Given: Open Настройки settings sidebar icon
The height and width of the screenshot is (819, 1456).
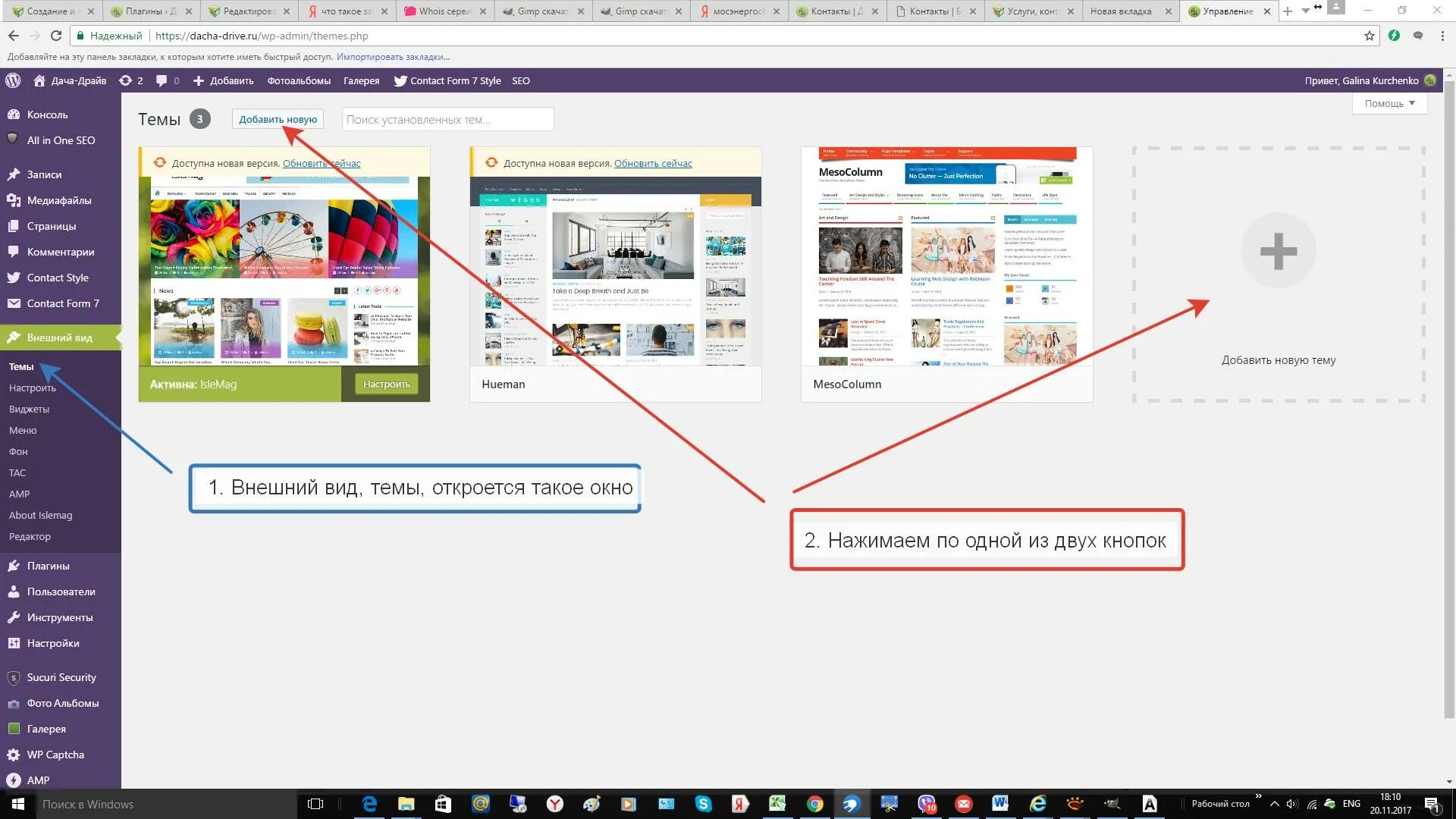Looking at the screenshot, I should point(13,643).
